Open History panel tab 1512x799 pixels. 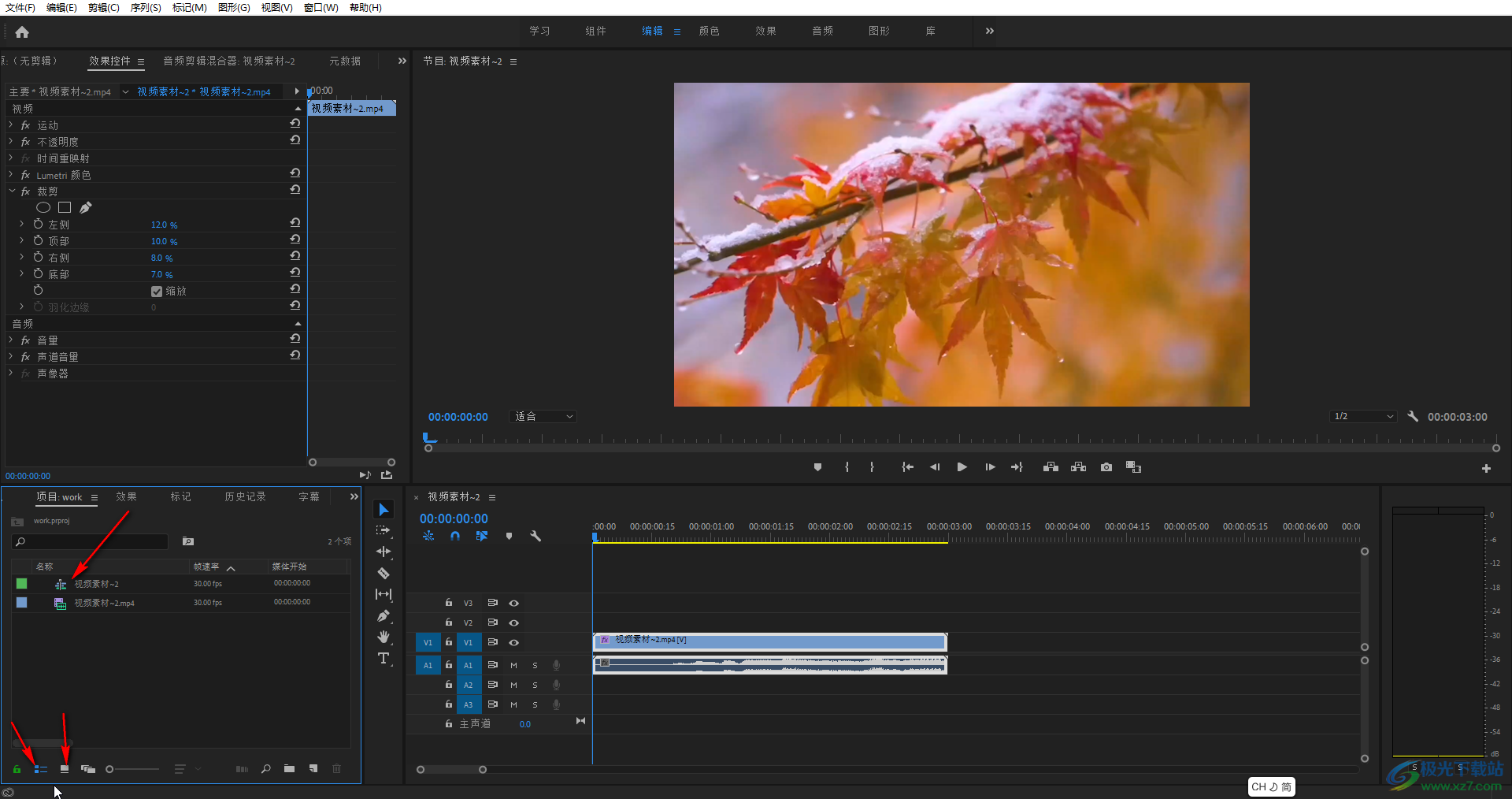click(x=245, y=496)
